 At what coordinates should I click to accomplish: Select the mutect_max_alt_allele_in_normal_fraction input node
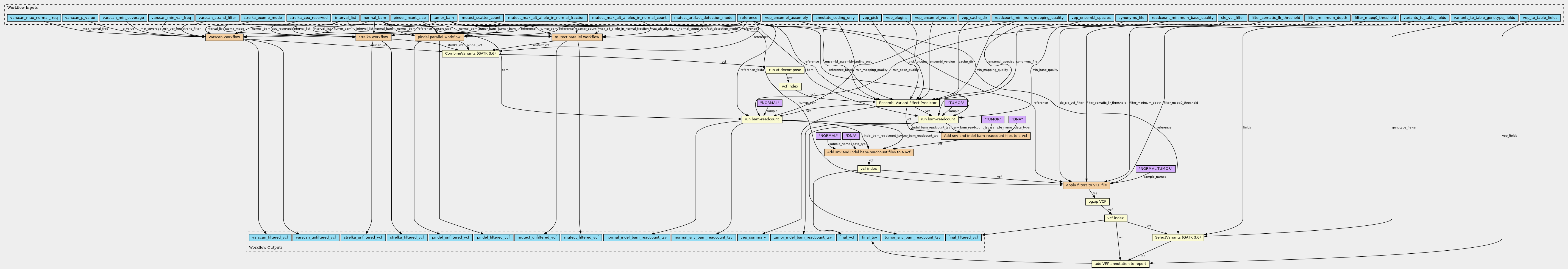coord(546,18)
